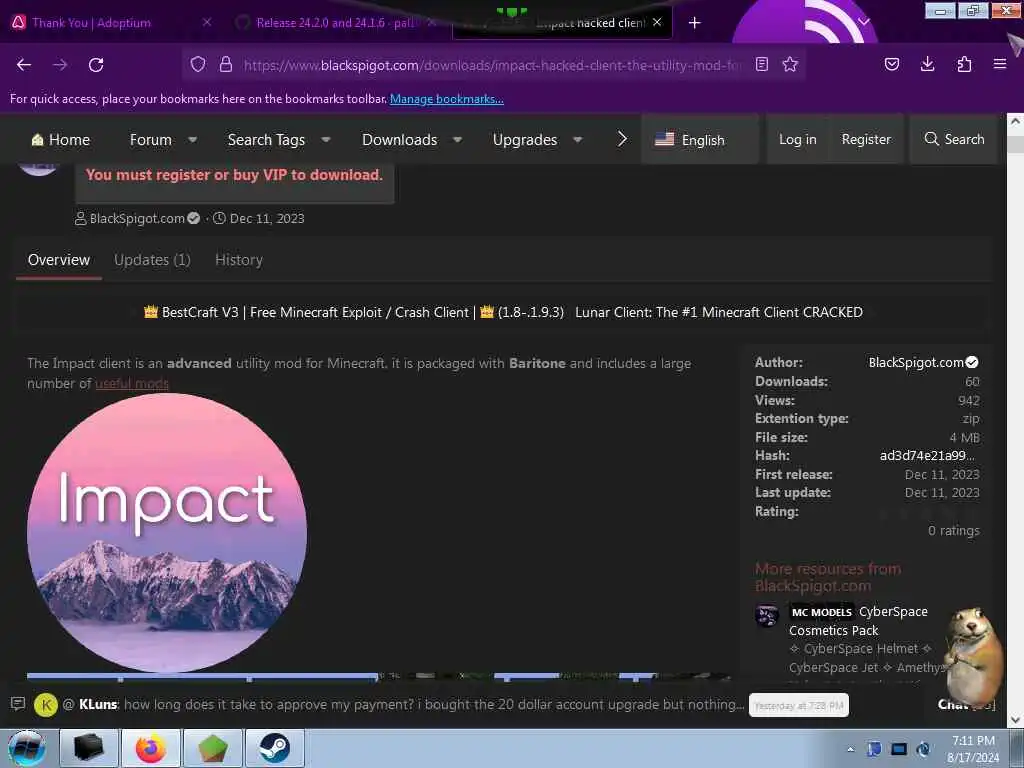Open the Search Tags menu item
1024x768 pixels.
266,140
